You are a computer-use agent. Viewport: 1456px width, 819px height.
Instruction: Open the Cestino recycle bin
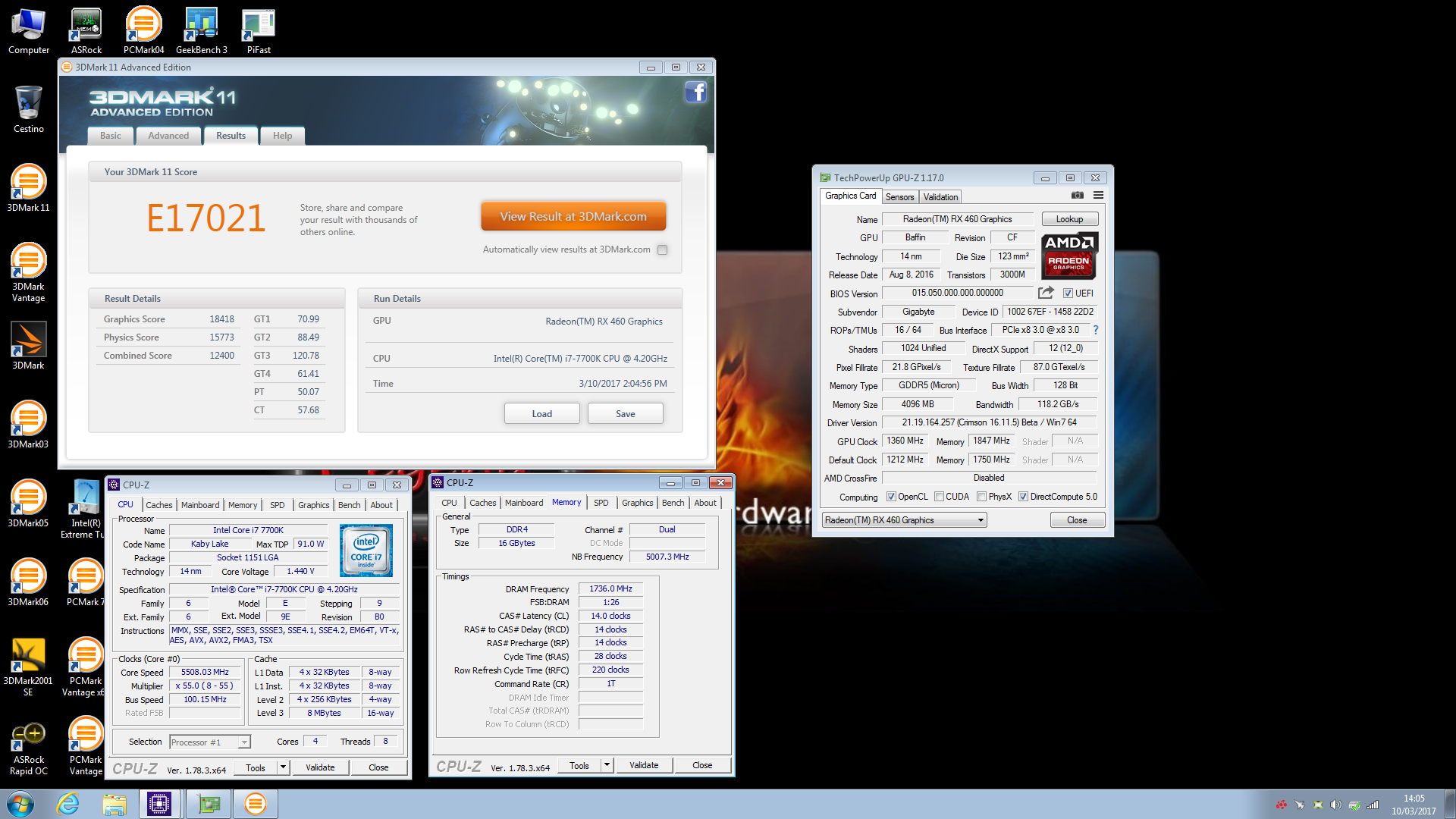(x=29, y=109)
